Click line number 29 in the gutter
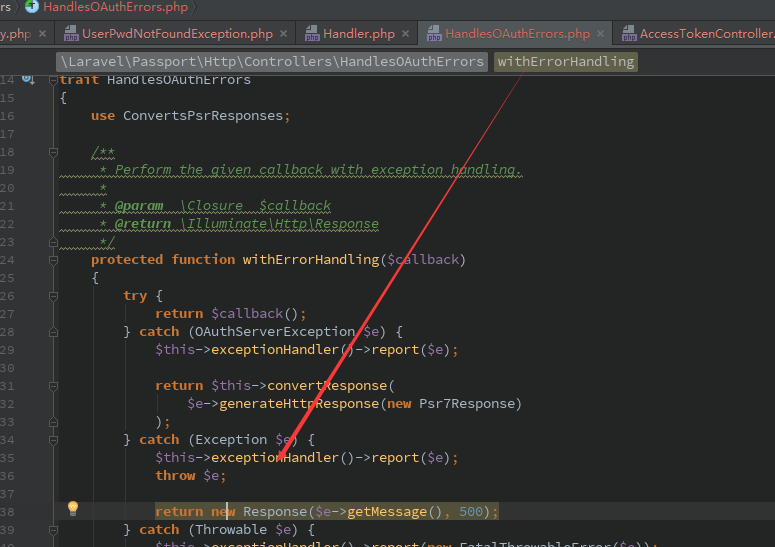 tap(7, 350)
